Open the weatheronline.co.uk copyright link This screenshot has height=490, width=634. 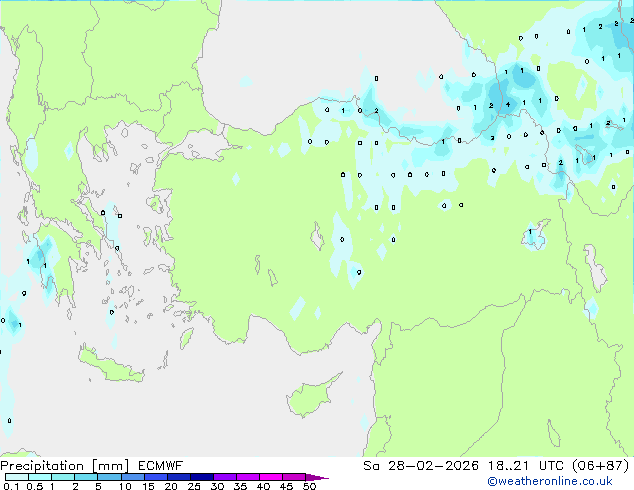click(x=550, y=481)
